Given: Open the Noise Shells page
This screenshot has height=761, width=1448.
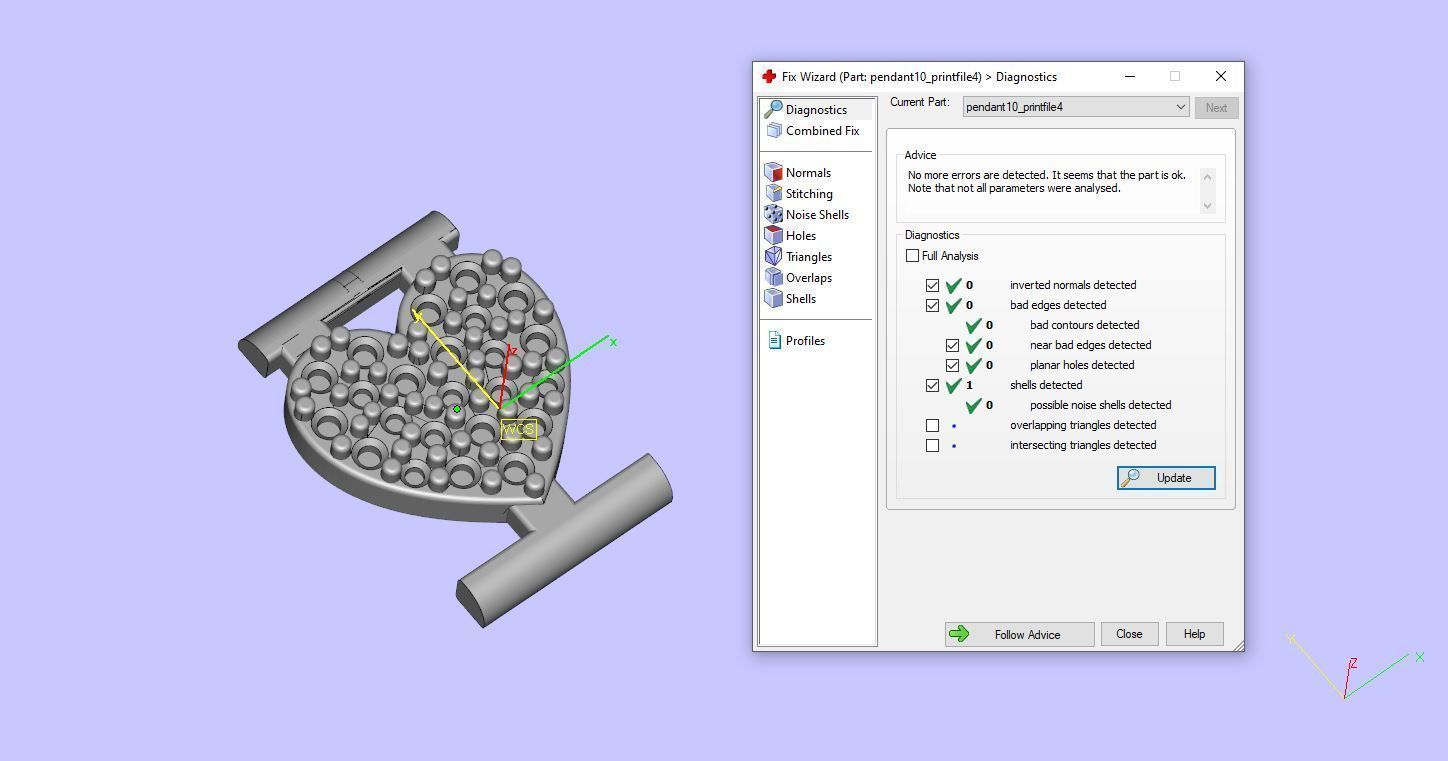Looking at the screenshot, I should point(817,215).
